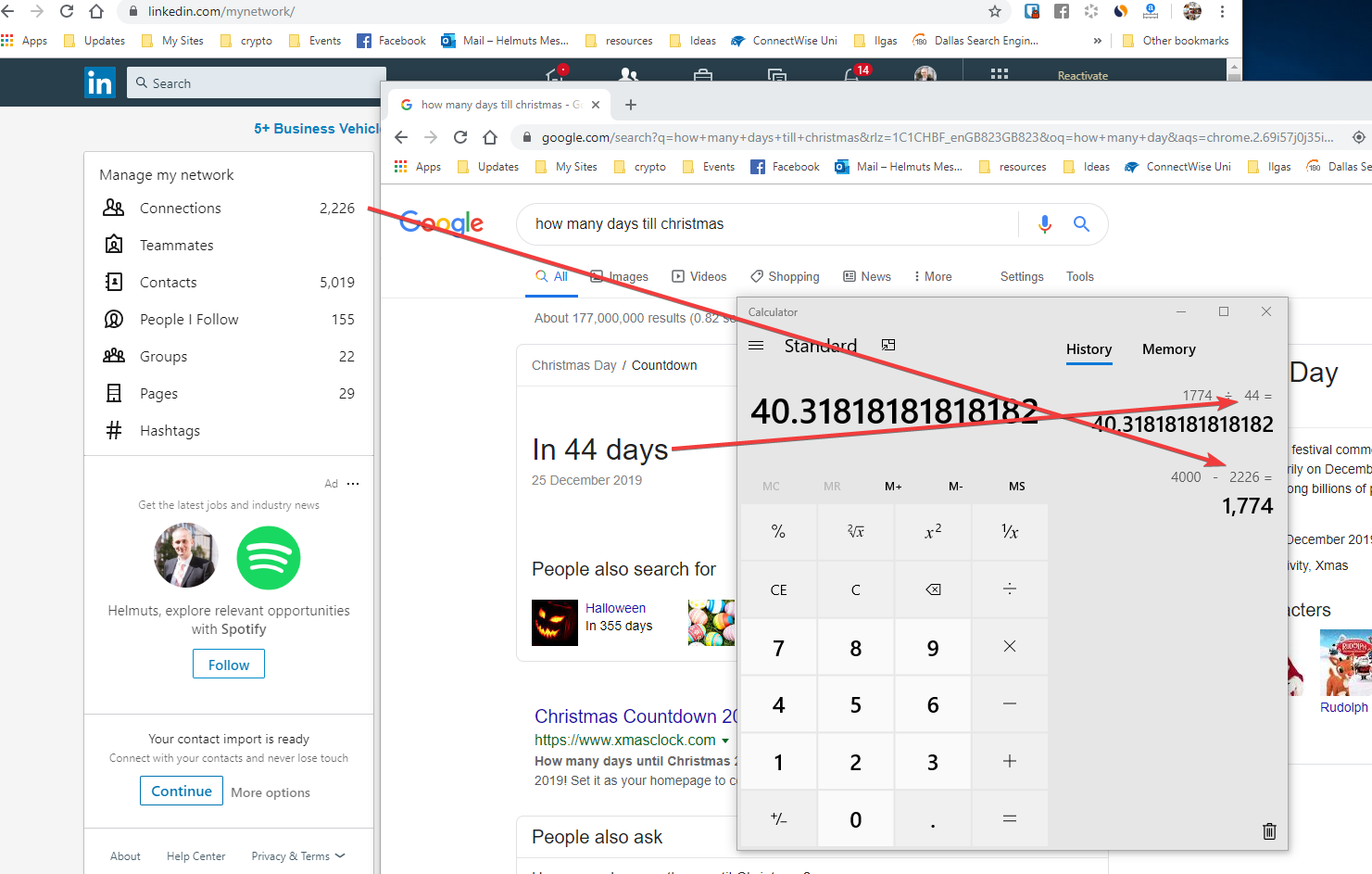
Task: Clear calculator history with trash icon
Action: point(1269,831)
